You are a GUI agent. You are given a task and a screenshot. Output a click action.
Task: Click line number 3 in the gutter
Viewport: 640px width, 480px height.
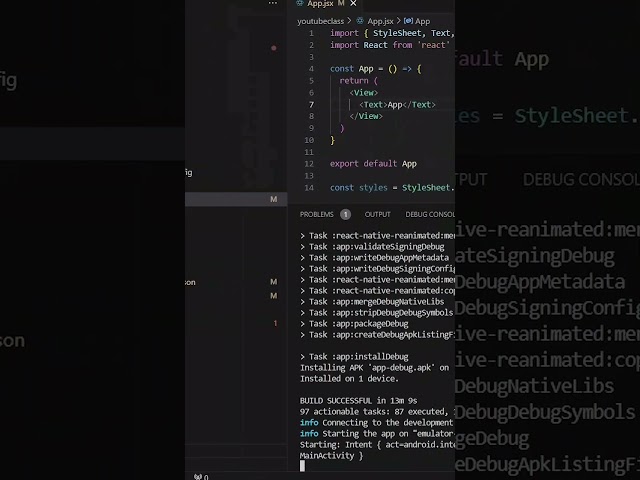point(311,57)
